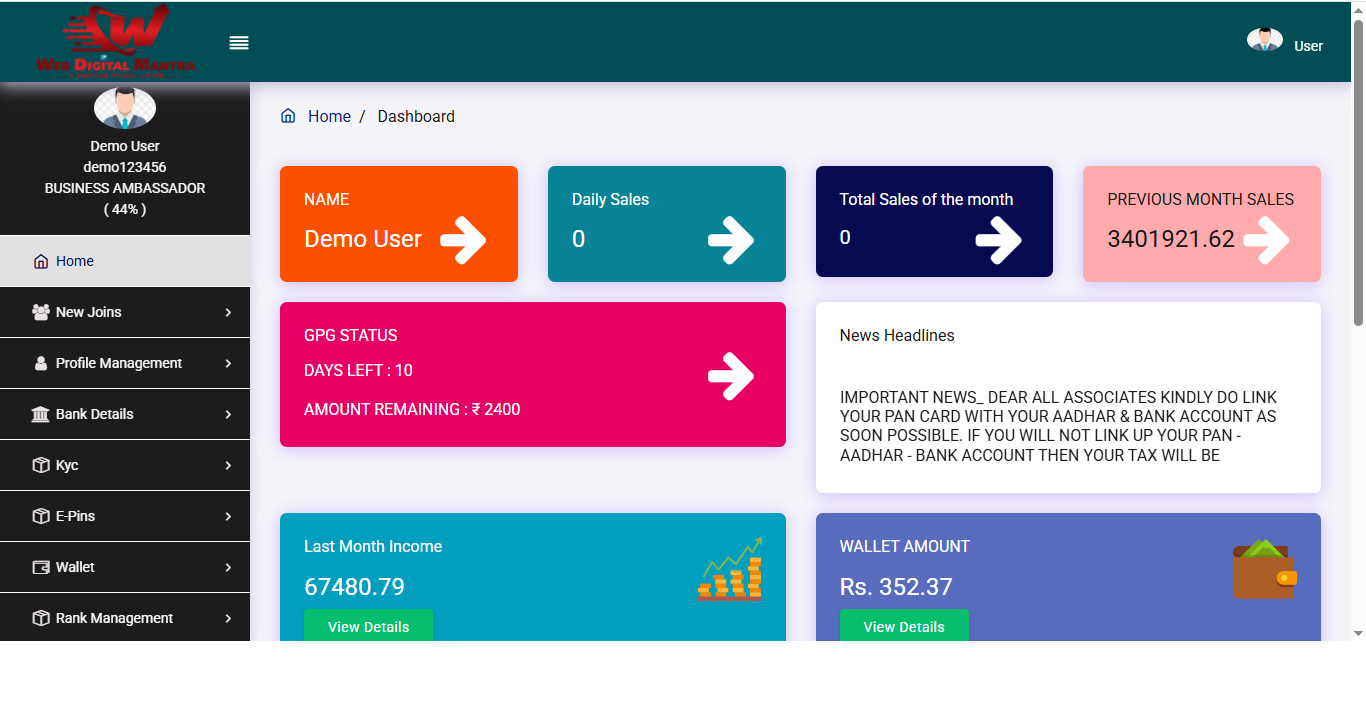Select Home in the sidebar menu
This screenshot has width=1366, height=704.
(75, 260)
